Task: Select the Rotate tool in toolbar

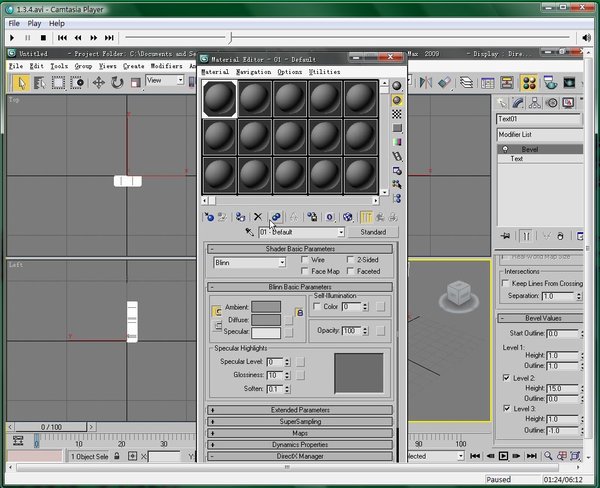Action: pos(117,83)
